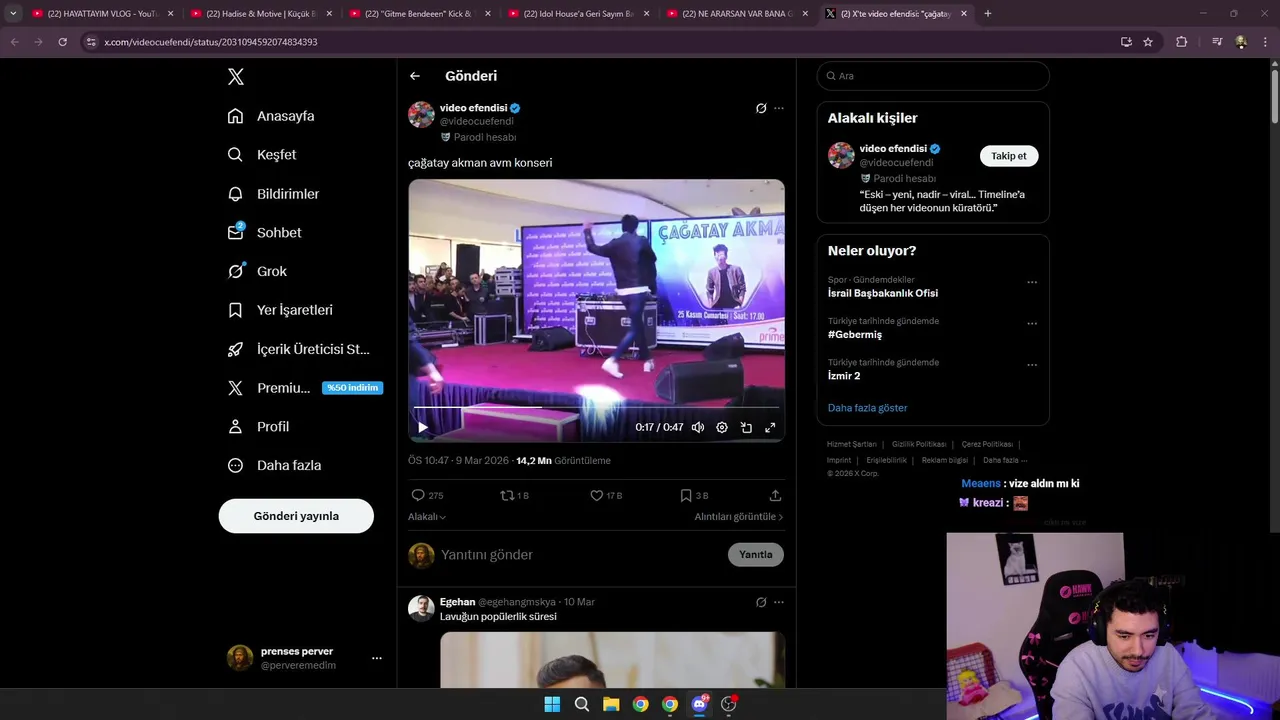Open taskbar Search

[x=582, y=704]
